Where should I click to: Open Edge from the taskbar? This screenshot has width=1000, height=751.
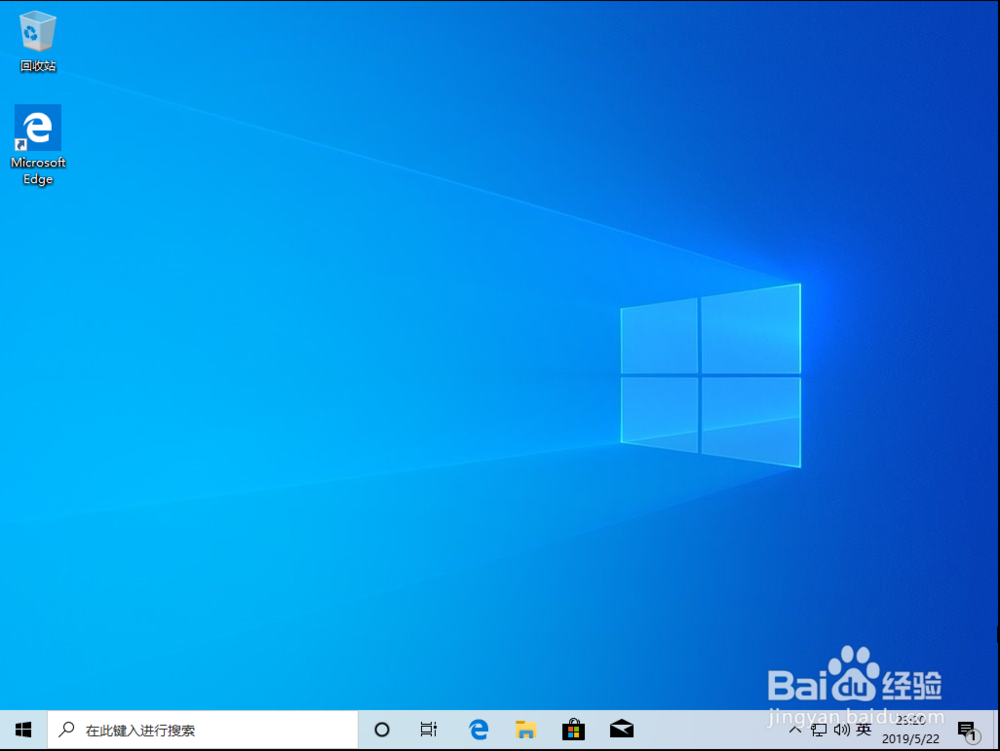[x=478, y=730]
